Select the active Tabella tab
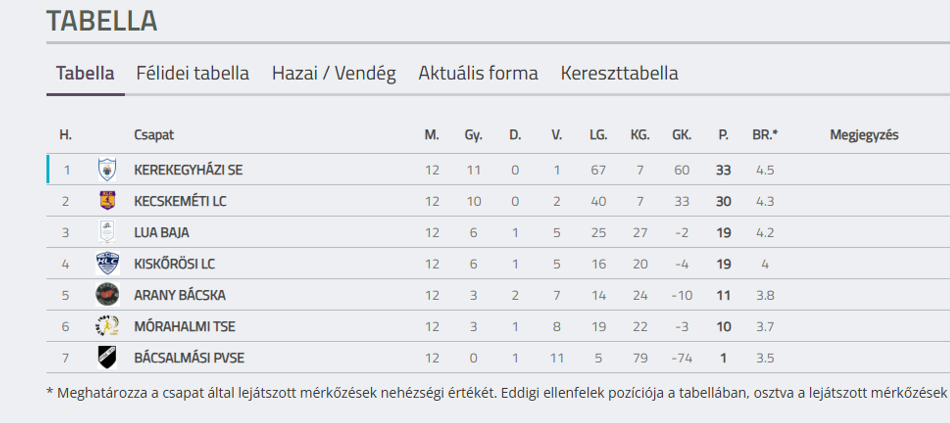 (85, 73)
